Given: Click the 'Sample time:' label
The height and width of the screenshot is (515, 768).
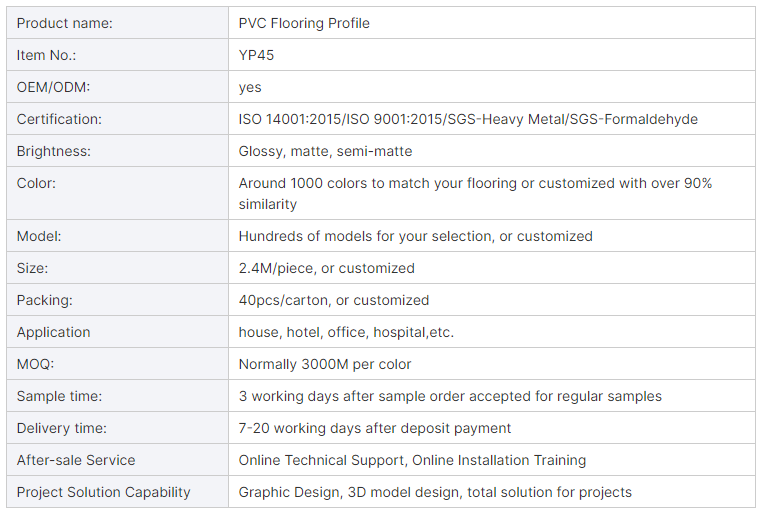Looking at the screenshot, I should 59,396.
